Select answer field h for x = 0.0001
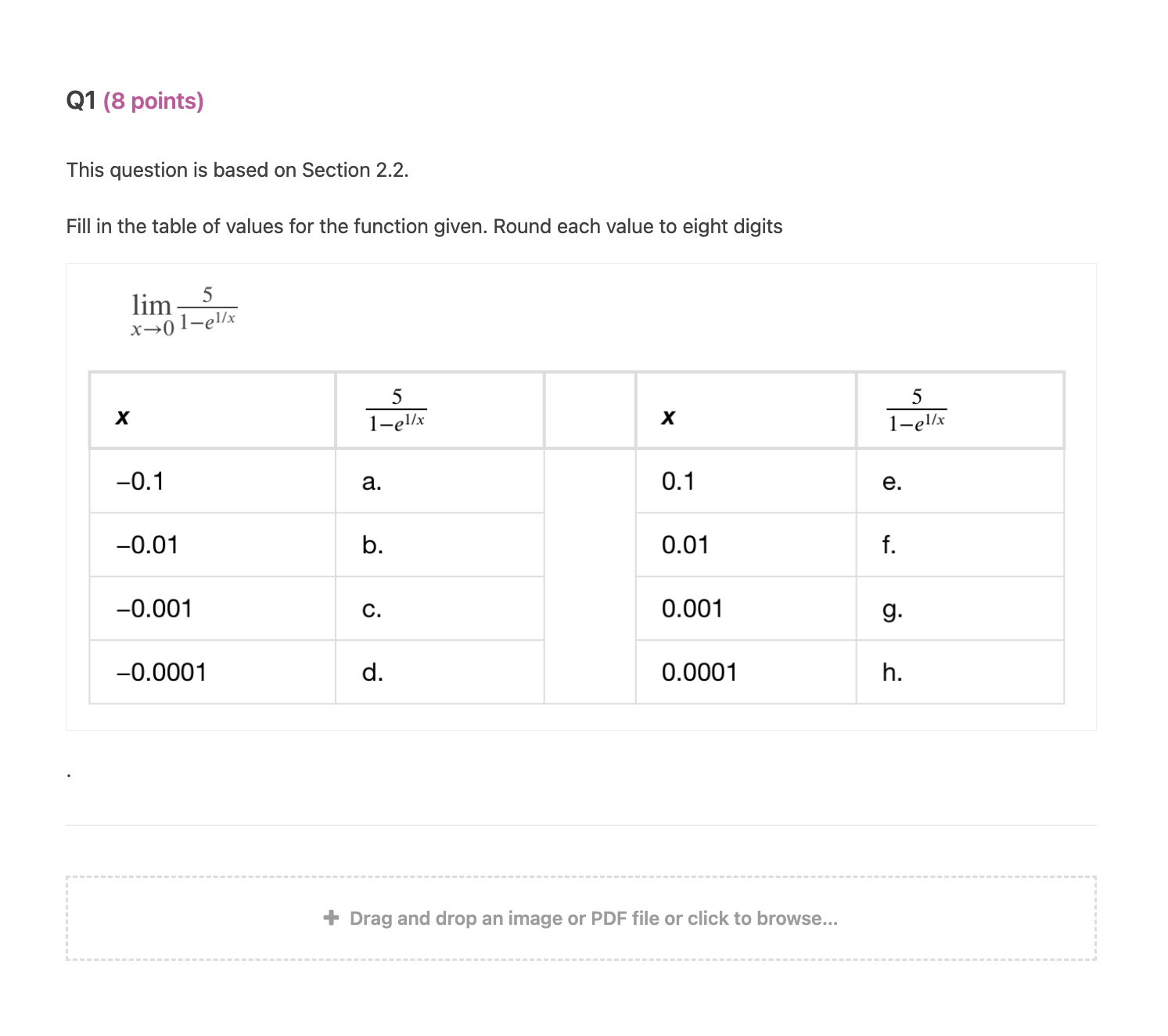1168x1036 pixels. [x=892, y=671]
